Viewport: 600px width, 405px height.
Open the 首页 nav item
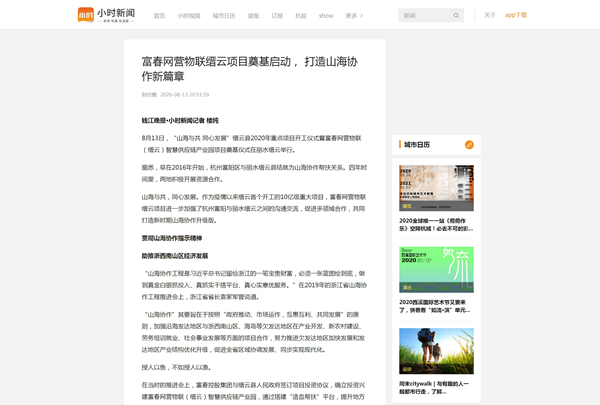point(159,16)
